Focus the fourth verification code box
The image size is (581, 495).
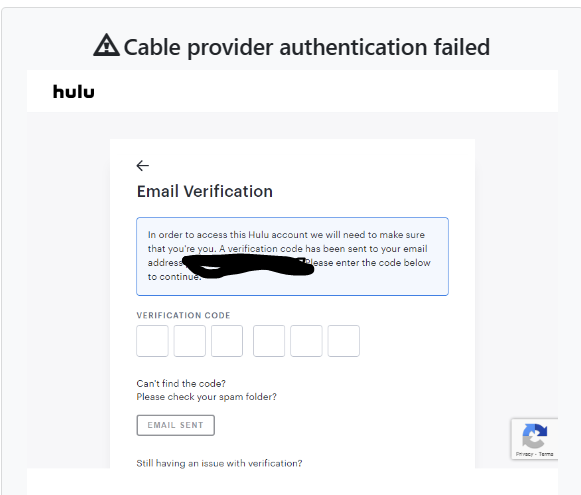coord(269,341)
